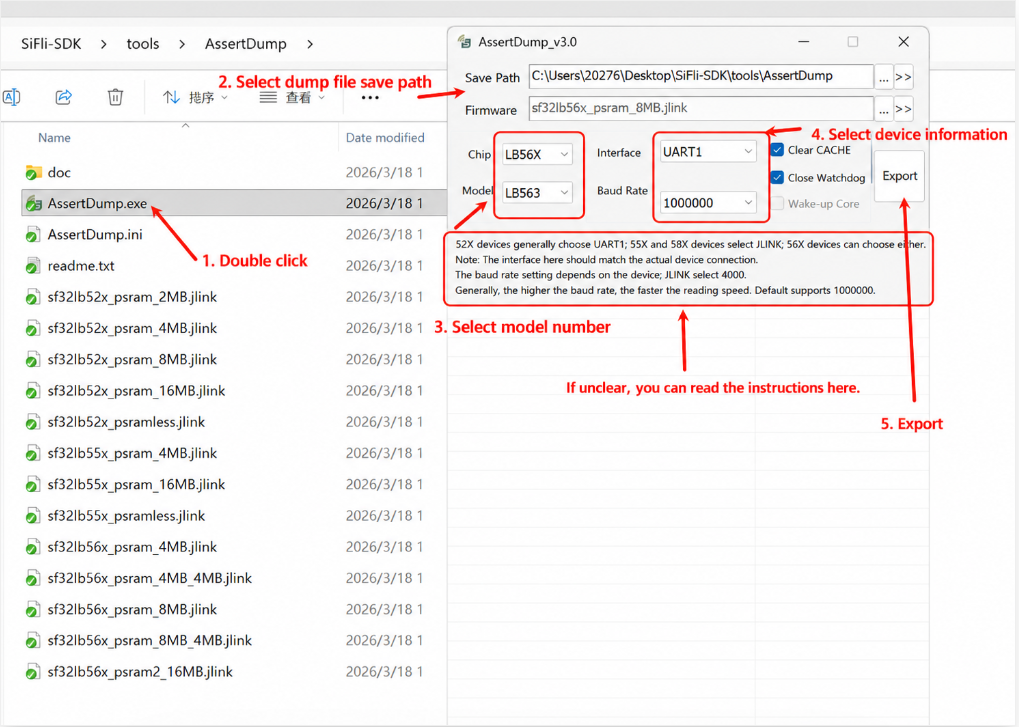
Task: Click the icon of sf32lb56x_psram_4MB.jlink
Action: coord(32,547)
